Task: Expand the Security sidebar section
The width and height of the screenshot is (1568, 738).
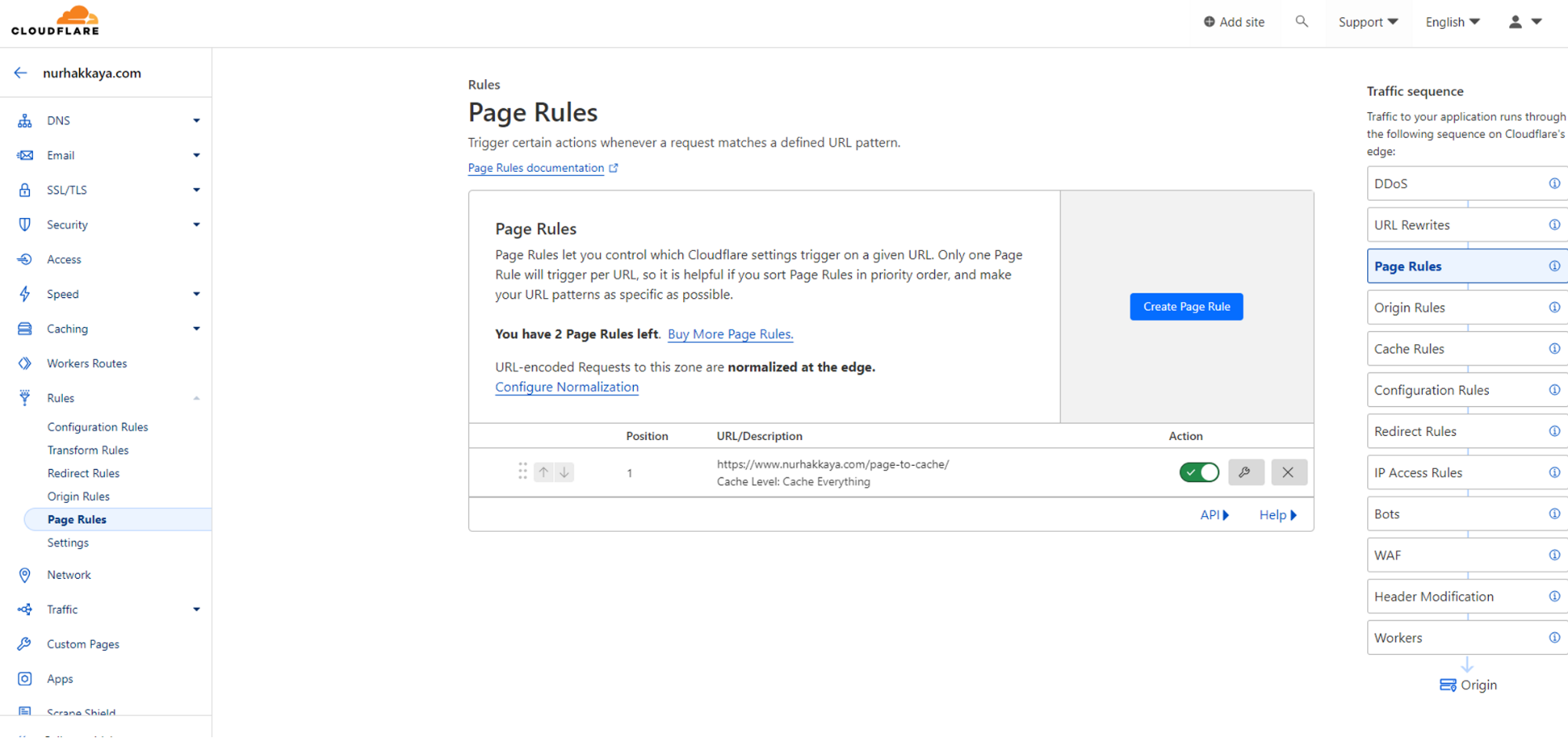Action: pos(196,225)
